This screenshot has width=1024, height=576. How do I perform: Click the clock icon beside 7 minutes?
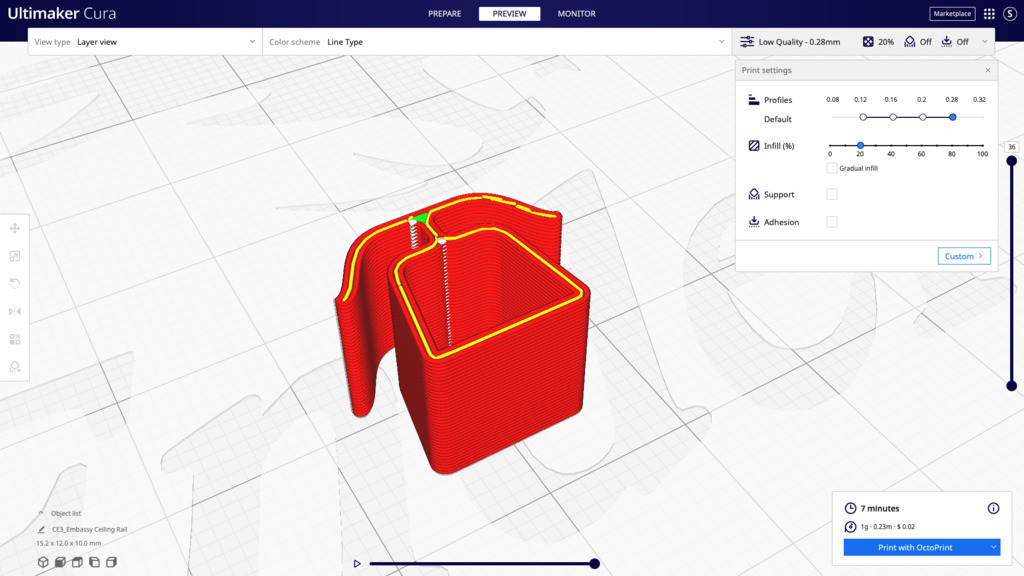850,508
